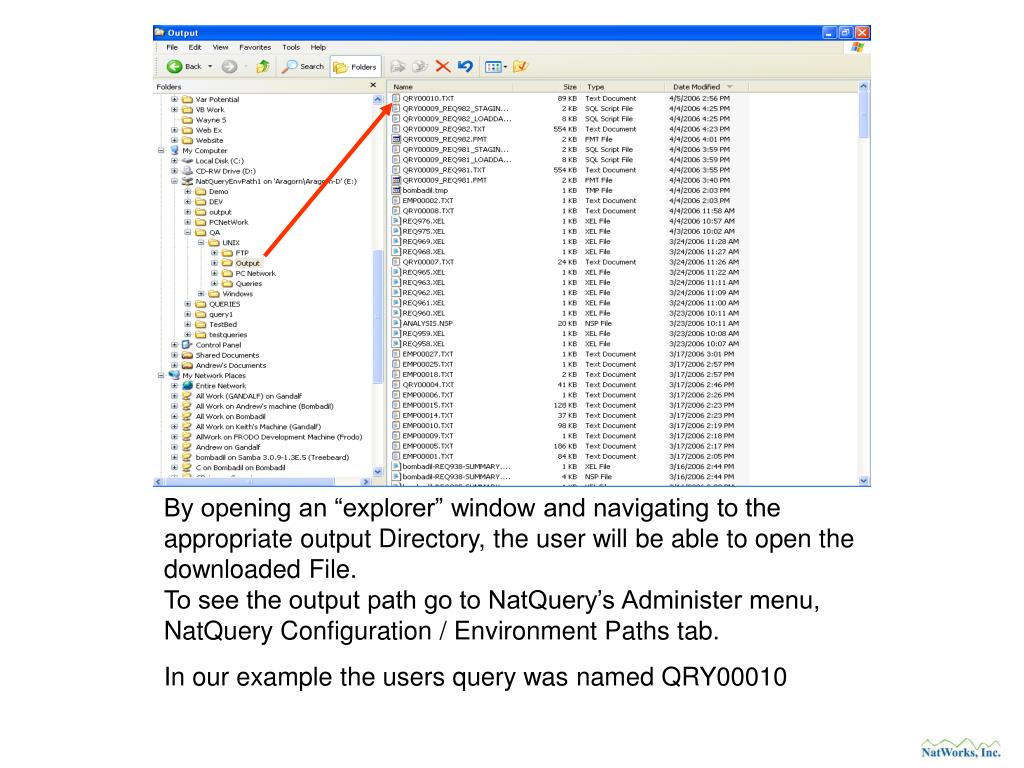Open the File menu
Screen dimensions: 1024x768
[172, 47]
